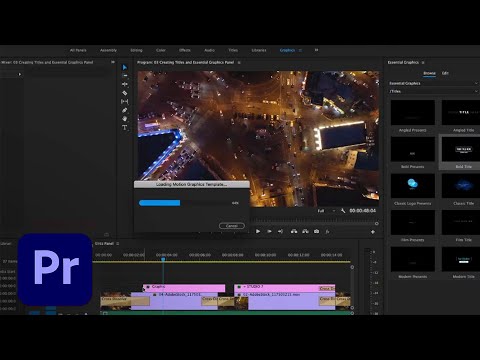The image size is (480, 360).
Task: Select the Classic Logo Presents template
Action: pyautogui.click(x=413, y=189)
